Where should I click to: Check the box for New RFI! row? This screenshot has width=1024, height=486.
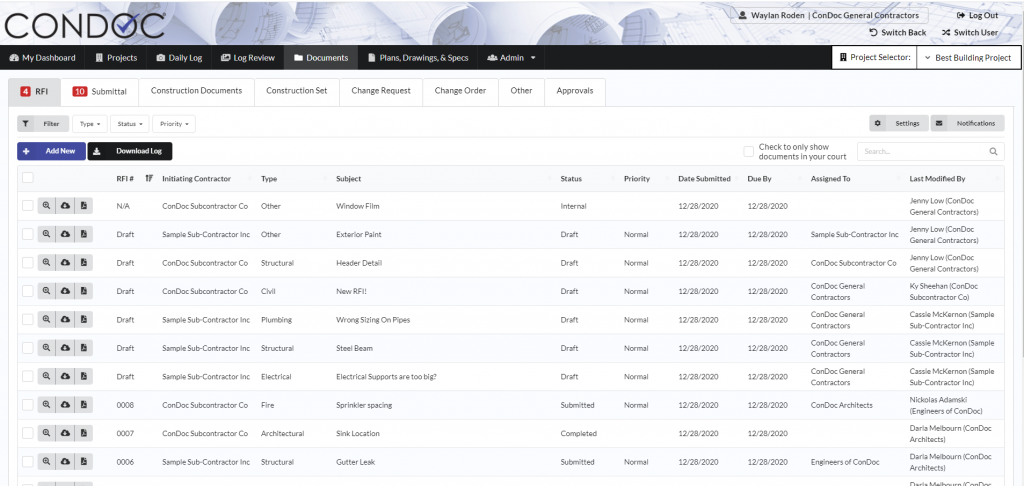pos(27,291)
